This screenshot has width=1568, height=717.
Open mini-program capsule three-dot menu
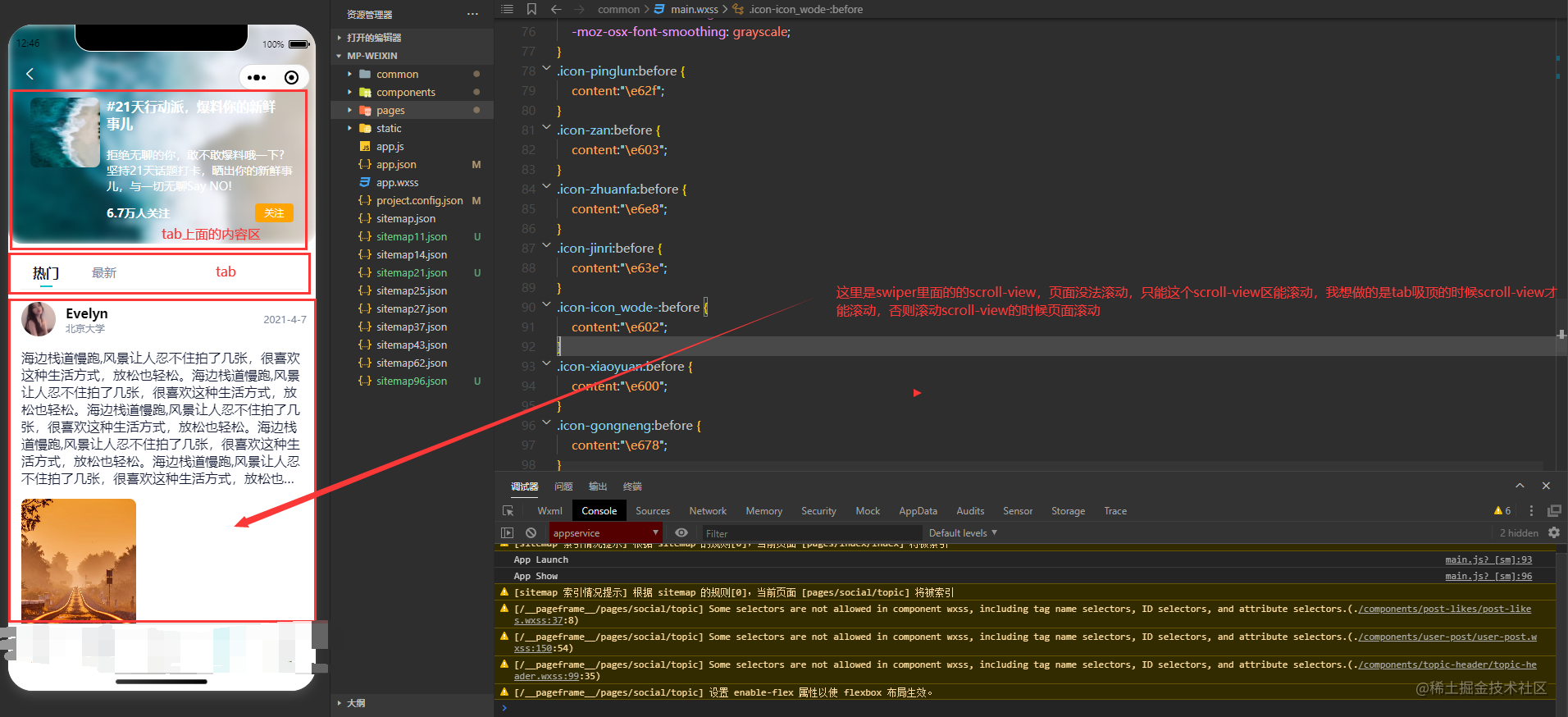(x=257, y=78)
